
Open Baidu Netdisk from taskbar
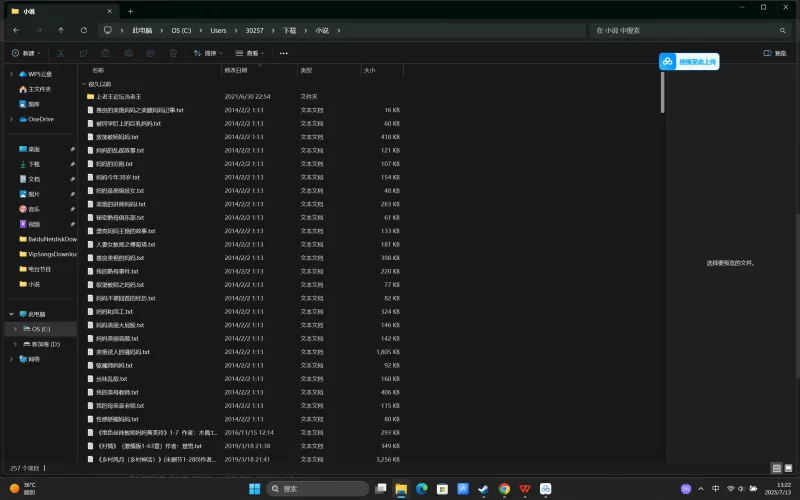[545, 489]
